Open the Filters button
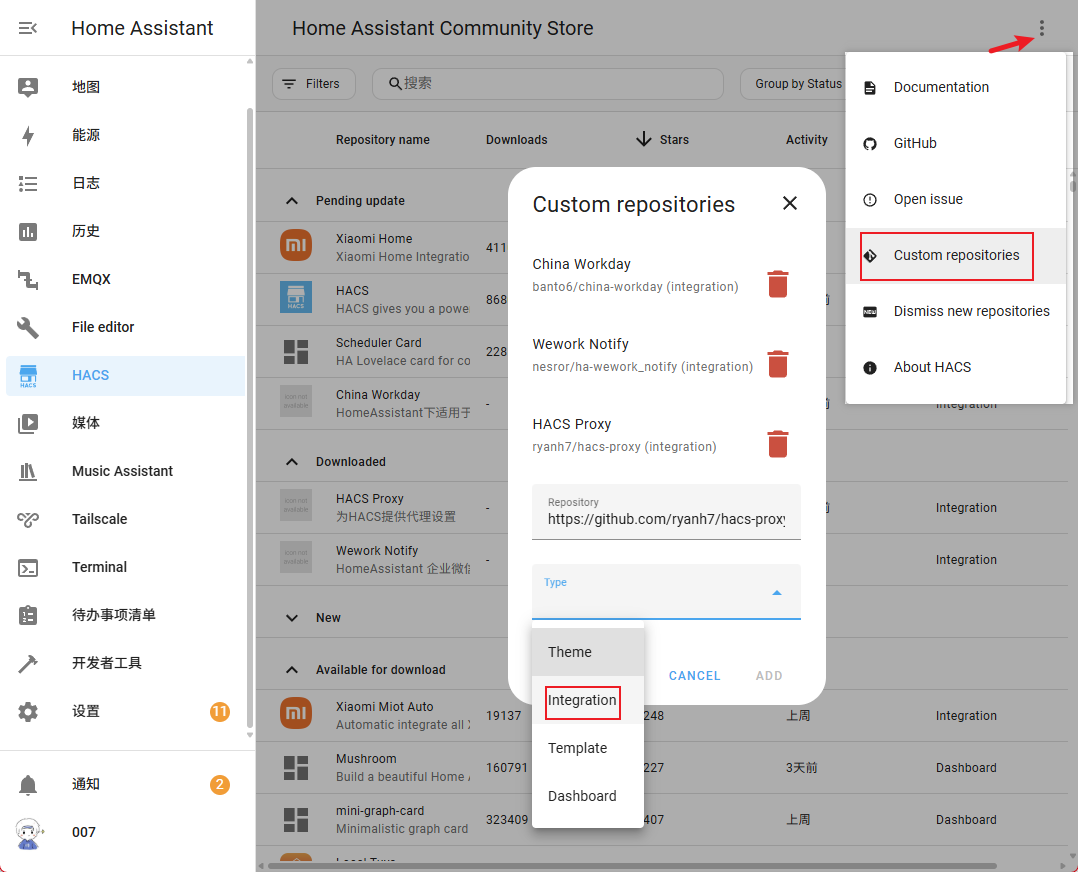Screen dimensions: 1078x872 click(x=313, y=84)
